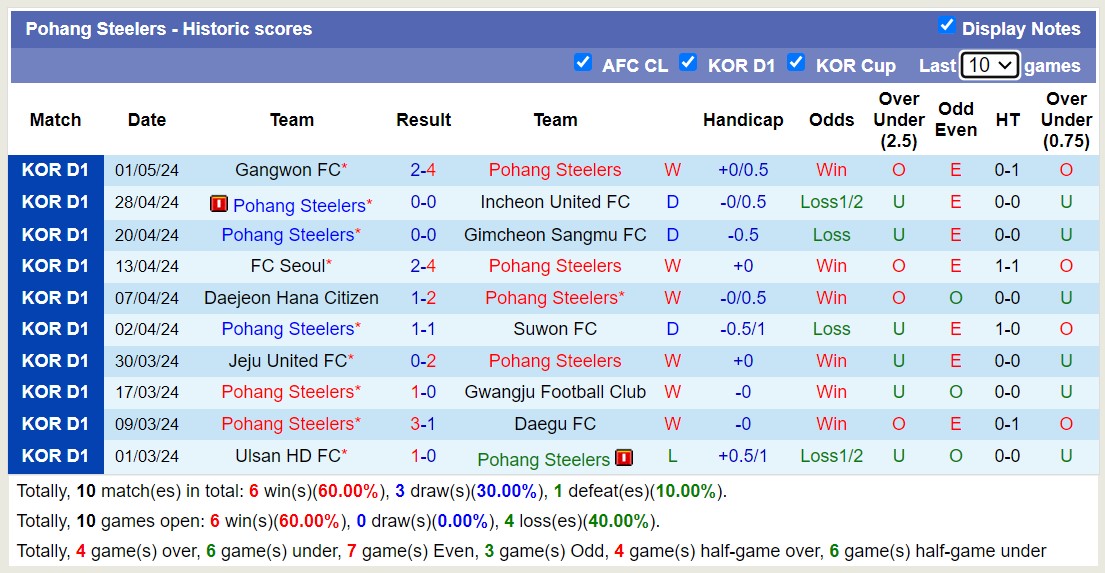1105x573 pixels.
Task: Click the 3-1 result against Daegu FC
Action: (x=423, y=424)
